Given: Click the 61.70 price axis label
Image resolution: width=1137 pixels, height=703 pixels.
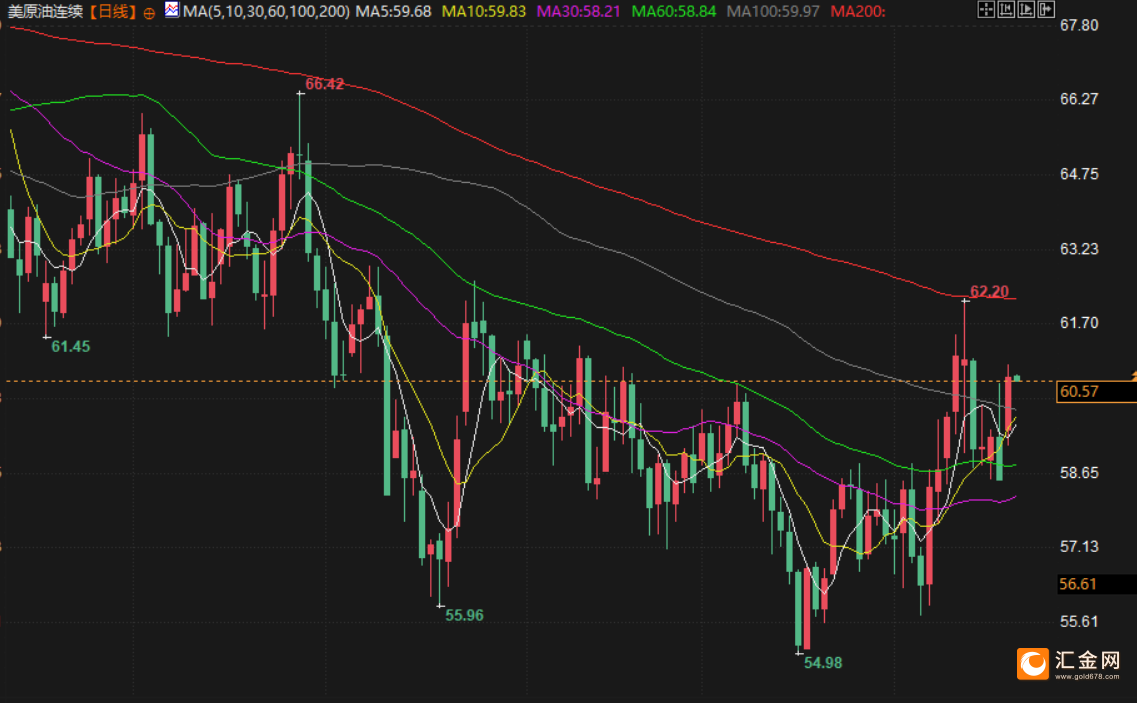Looking at the screenshot, I should pos(1079,322).
